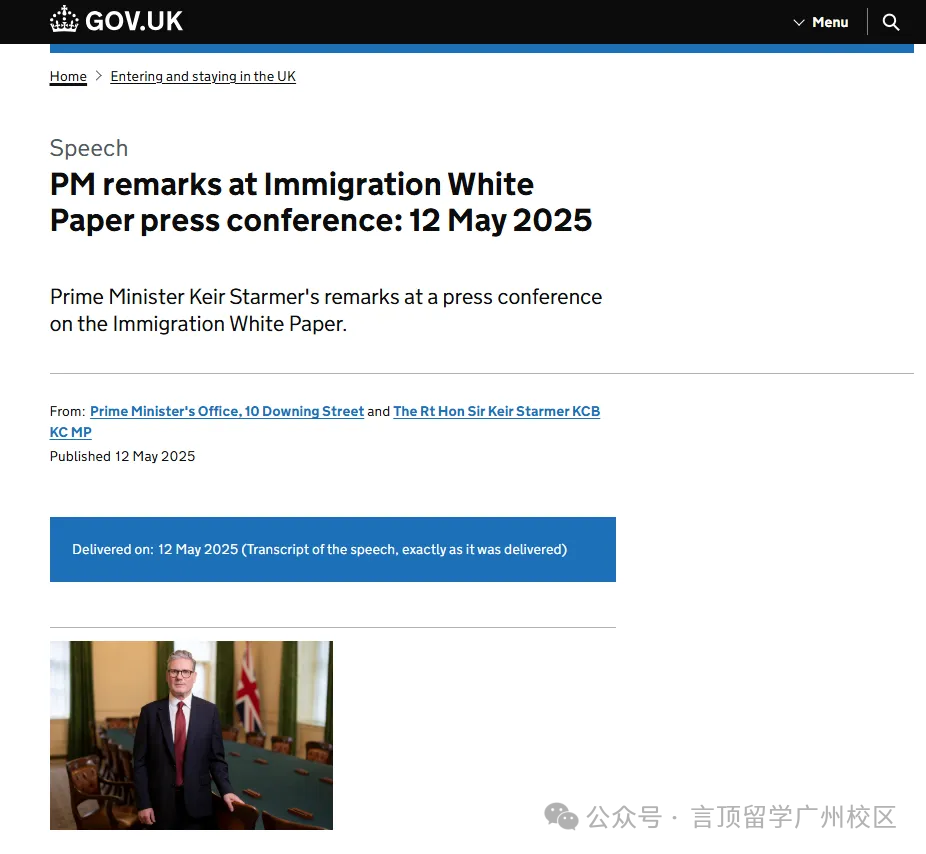This screenshot has width=926, height=854.
Task: Expand the Menu chevron arrow in header
Action: pyautogui.click(x=799, y=22)
